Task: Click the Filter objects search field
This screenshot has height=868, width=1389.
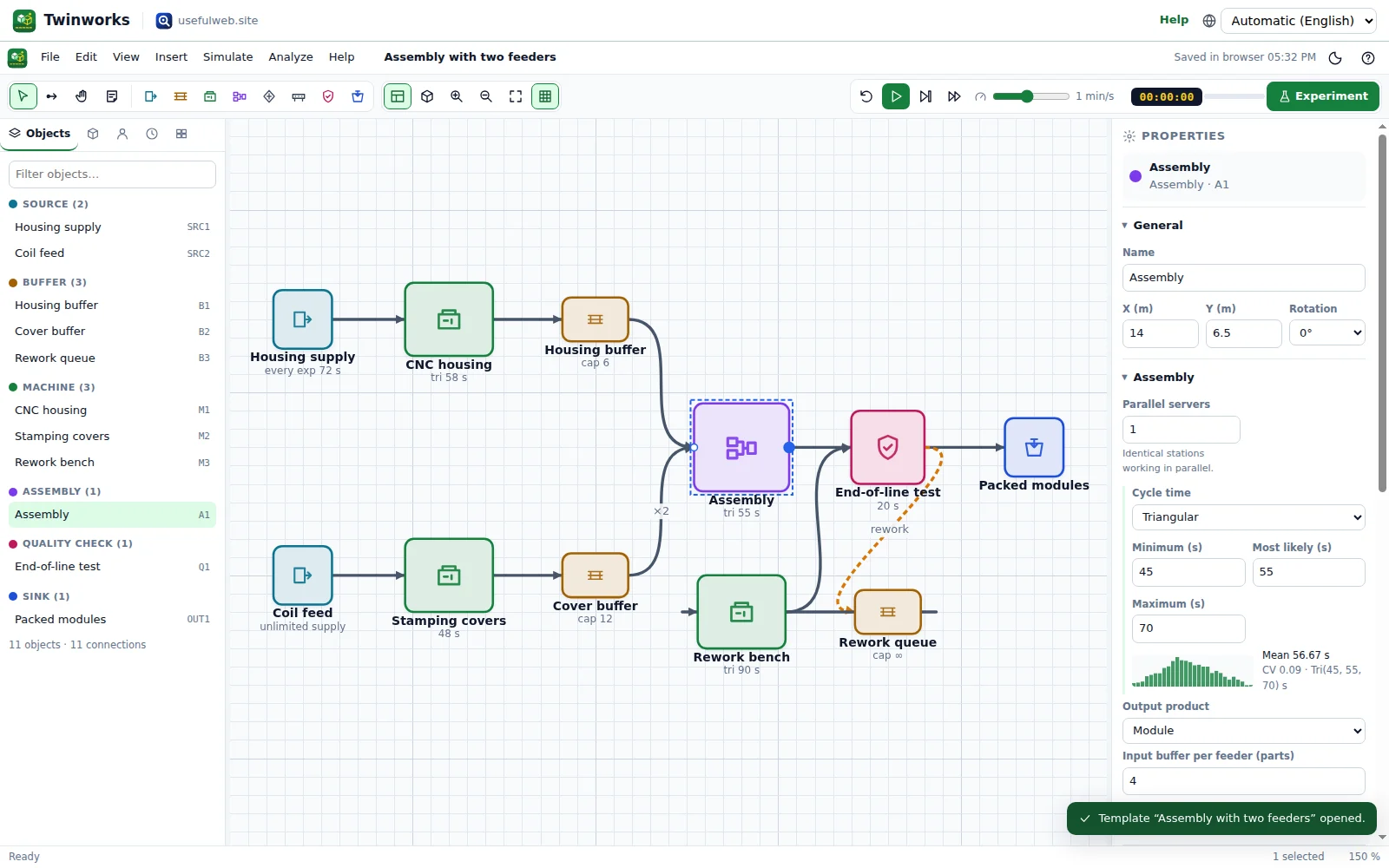Action: (x=112, y=174)
